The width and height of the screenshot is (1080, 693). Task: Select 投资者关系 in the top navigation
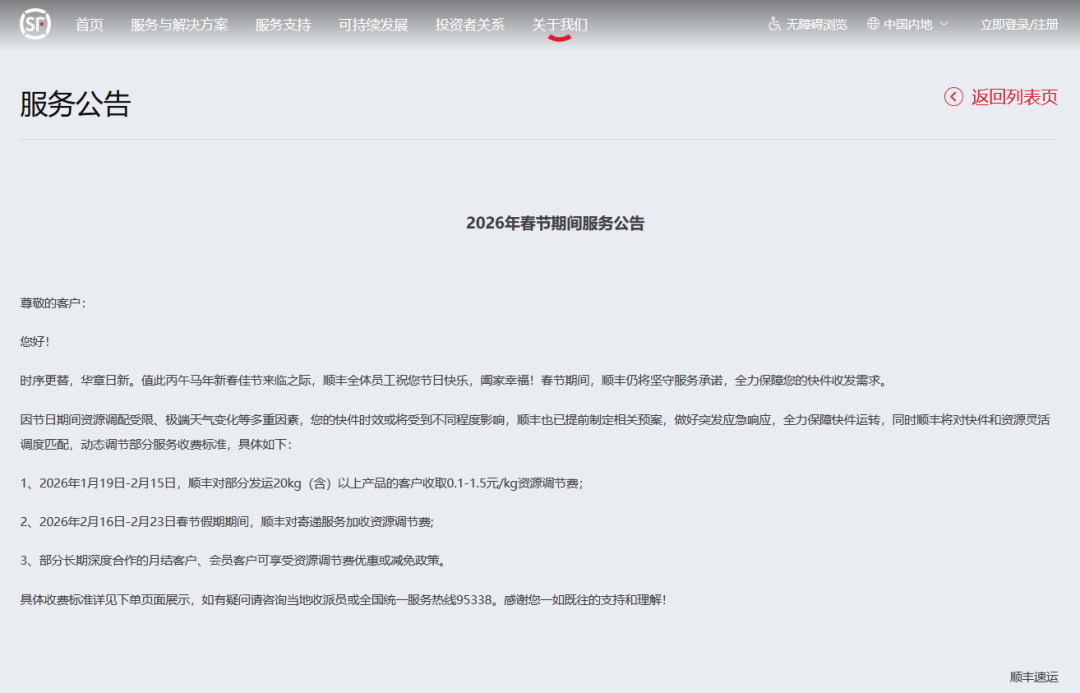[x=470, y=24]
